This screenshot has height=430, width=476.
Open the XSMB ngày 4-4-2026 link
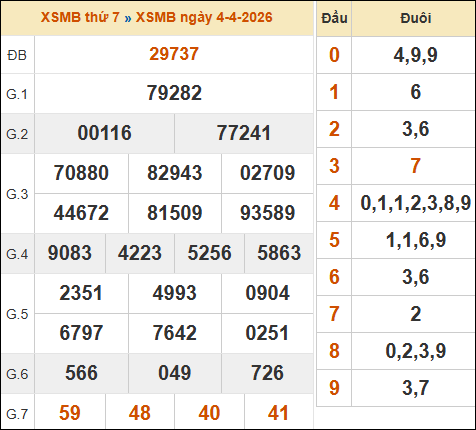(204, 18)
